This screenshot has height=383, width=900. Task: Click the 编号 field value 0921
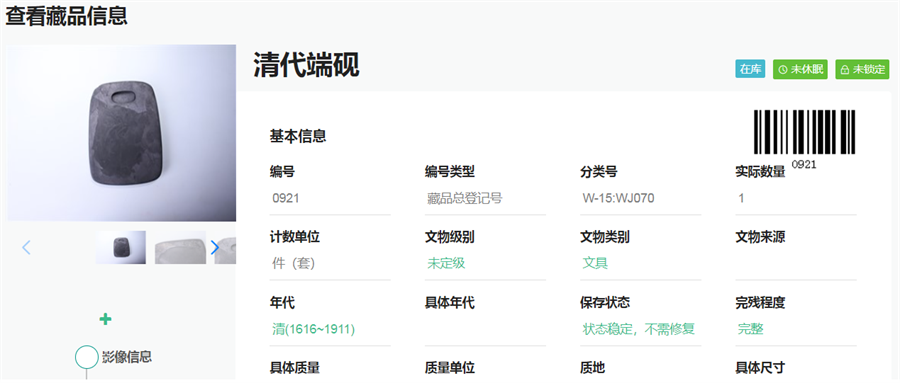tap(330, 199)
